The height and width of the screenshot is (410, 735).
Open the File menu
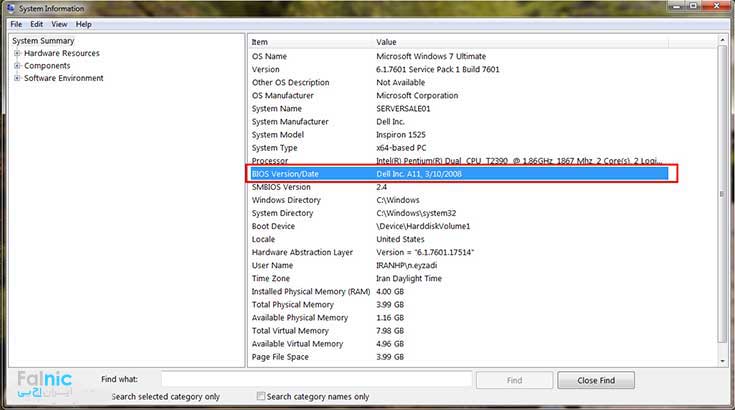pyautogui.click(x=16, y=24)
